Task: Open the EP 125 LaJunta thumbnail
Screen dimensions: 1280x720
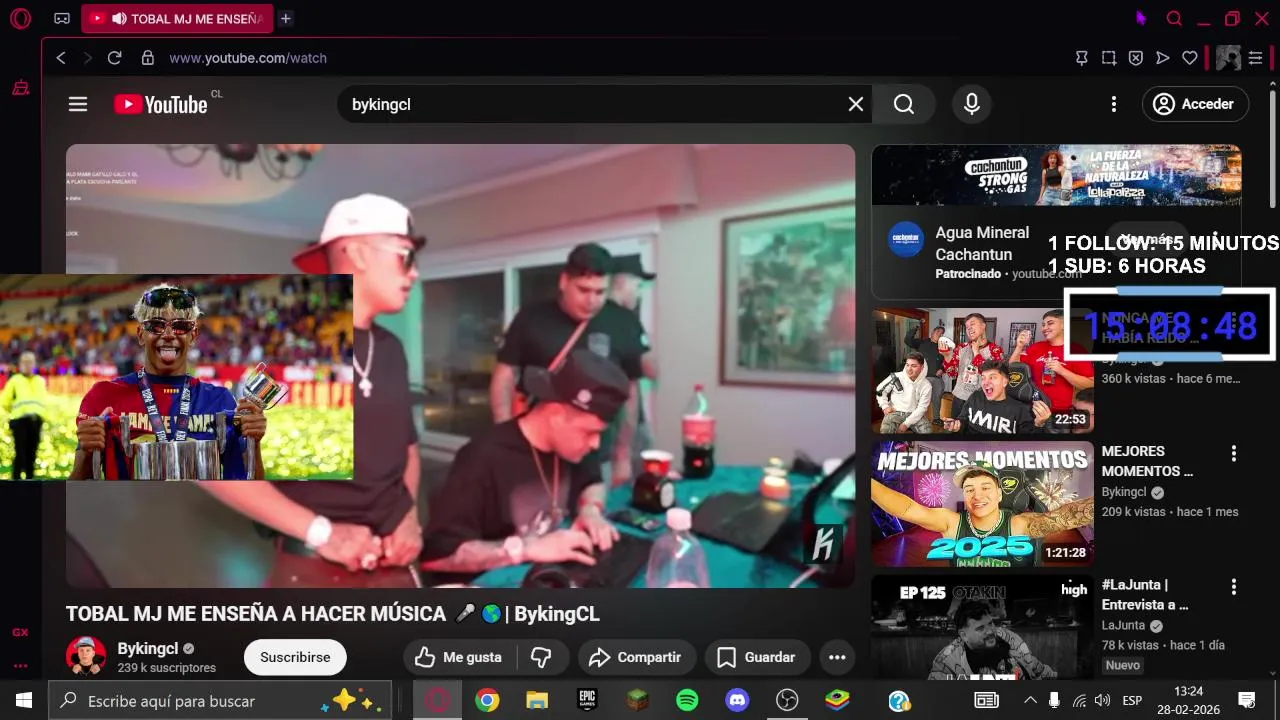Action: coord(982,627)
